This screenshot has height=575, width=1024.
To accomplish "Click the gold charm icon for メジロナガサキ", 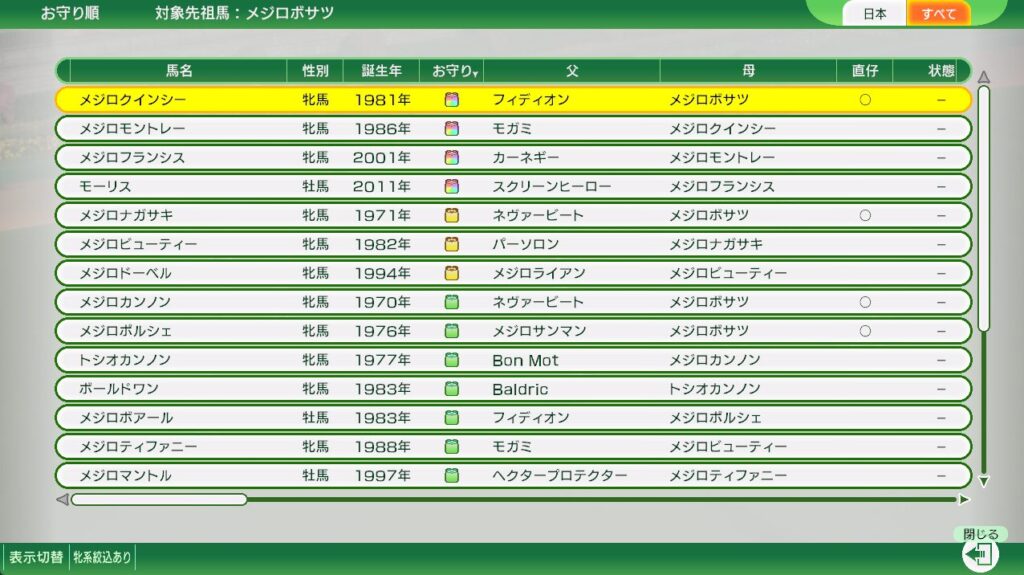I will 451,216.
